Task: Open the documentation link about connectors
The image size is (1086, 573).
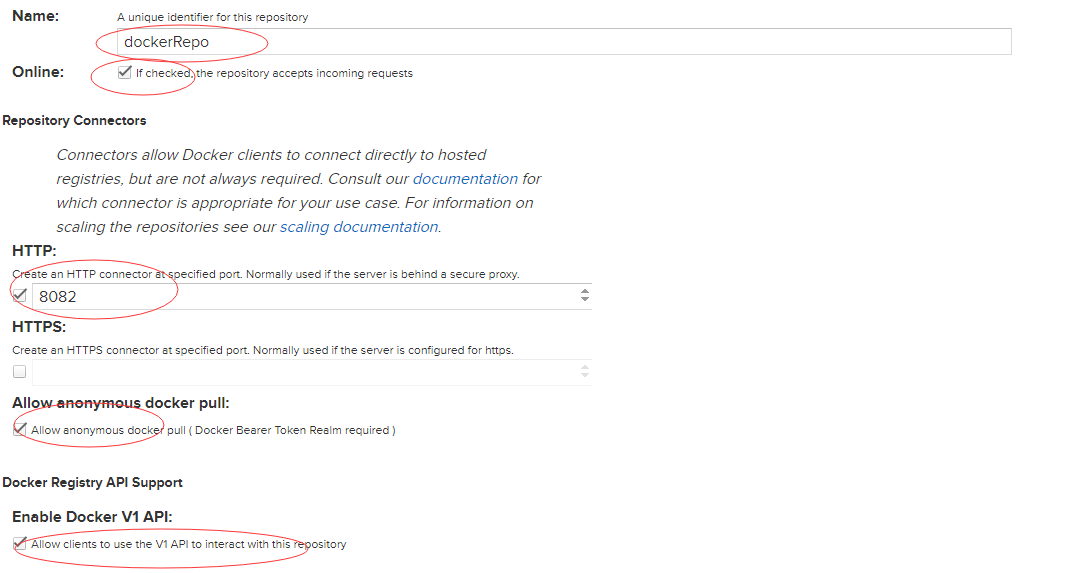Action: point(465,179)
